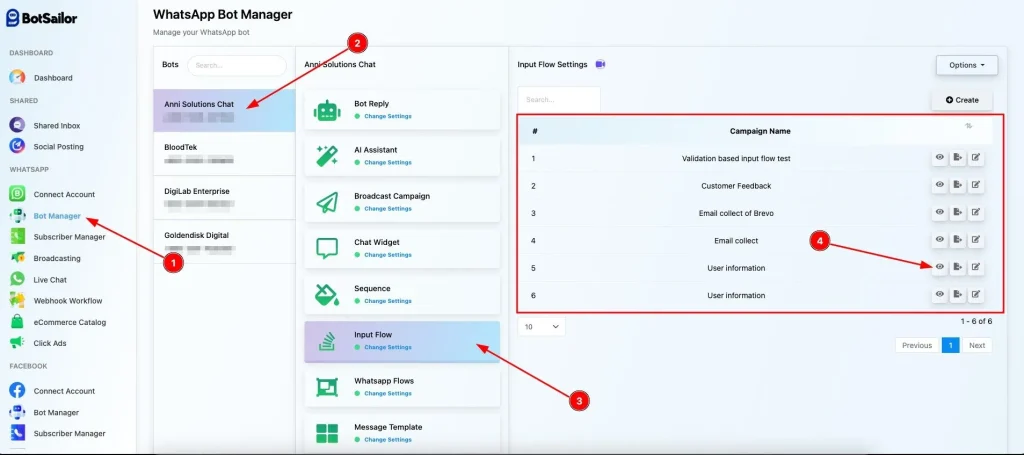Edit Validation based input flow test campaign
This screenshot has width=1024, height=455.
(x=976, y=158)
